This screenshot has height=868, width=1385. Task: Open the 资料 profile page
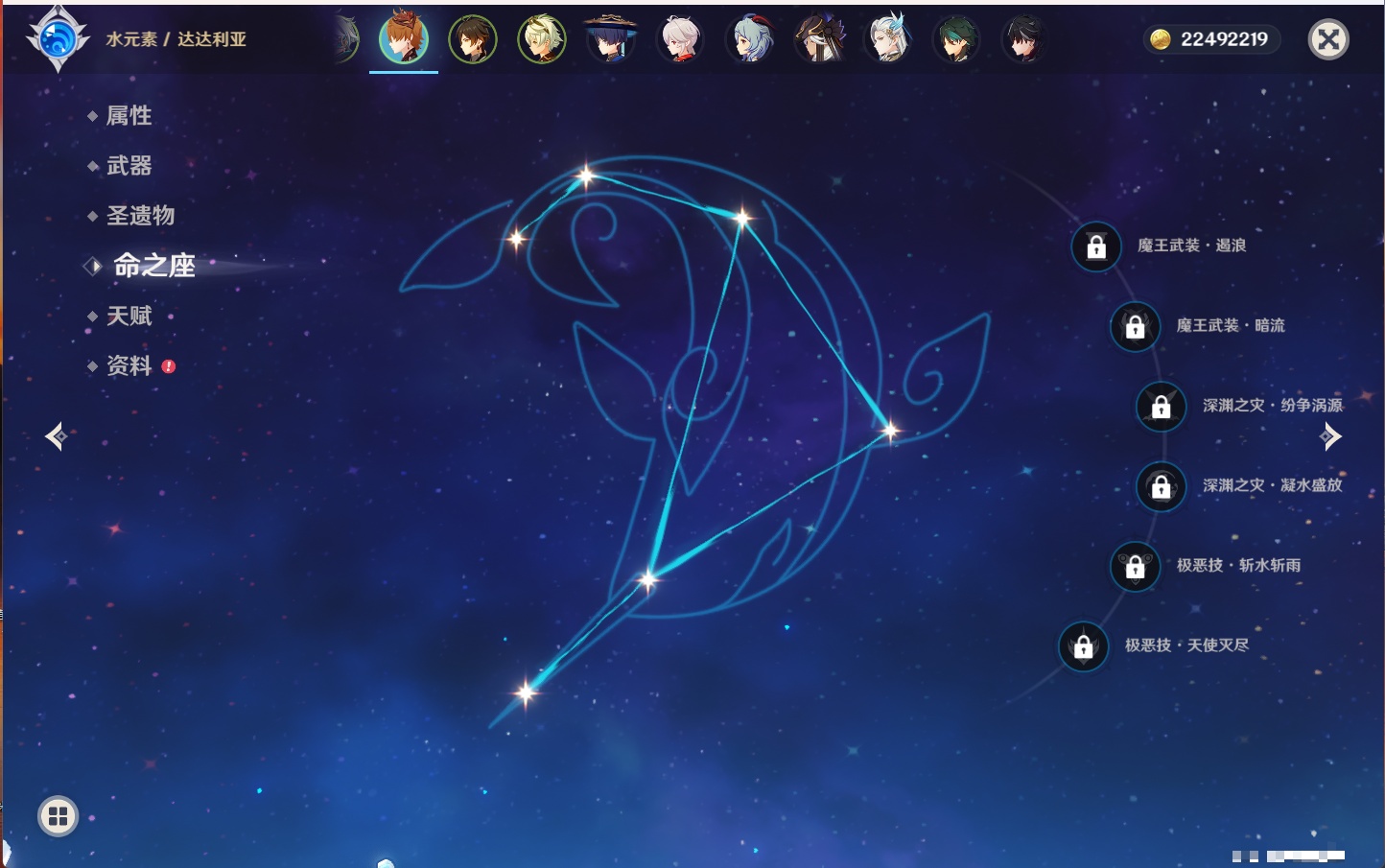[129, 365]
